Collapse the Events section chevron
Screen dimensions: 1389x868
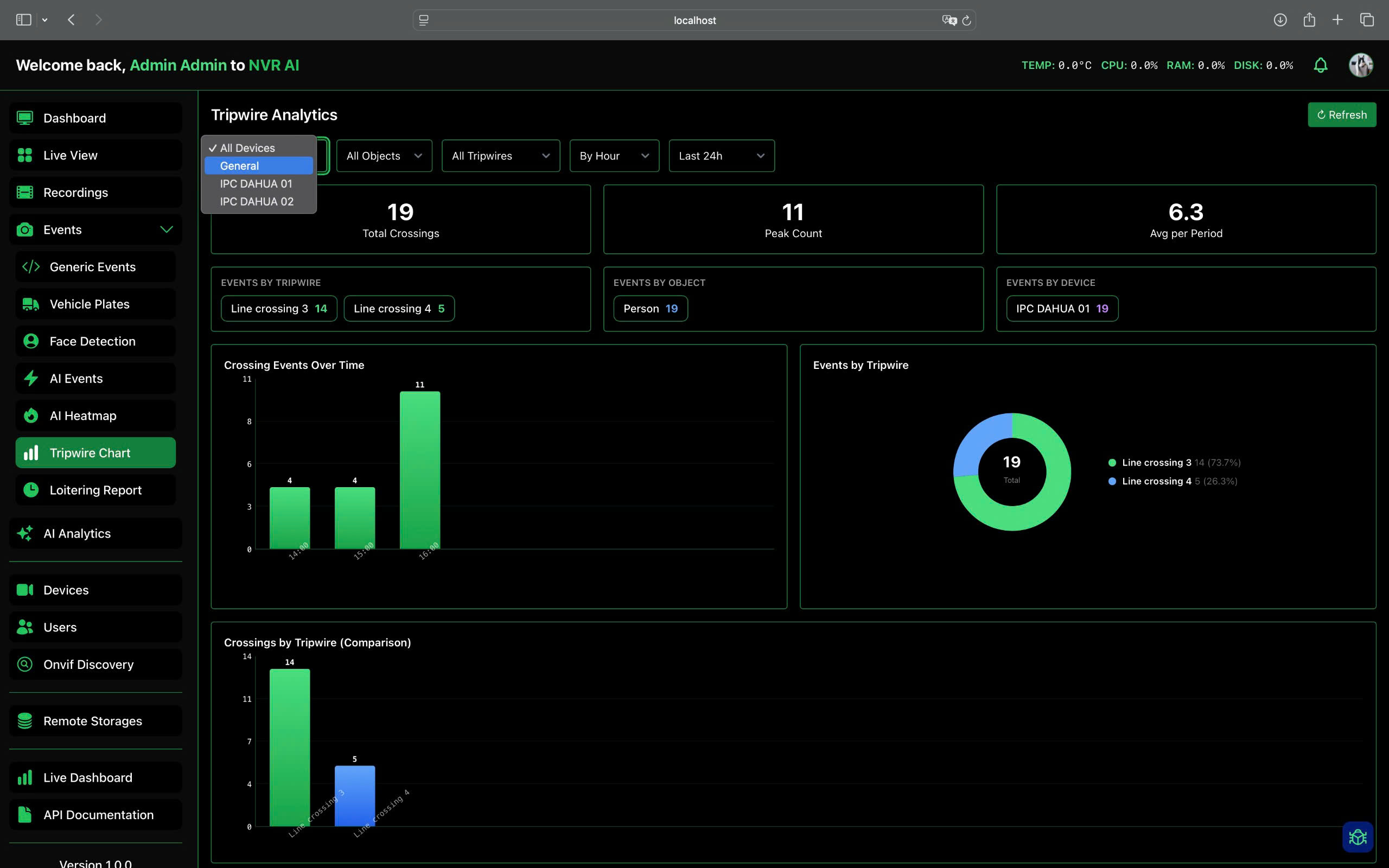(x=166, y=229)
